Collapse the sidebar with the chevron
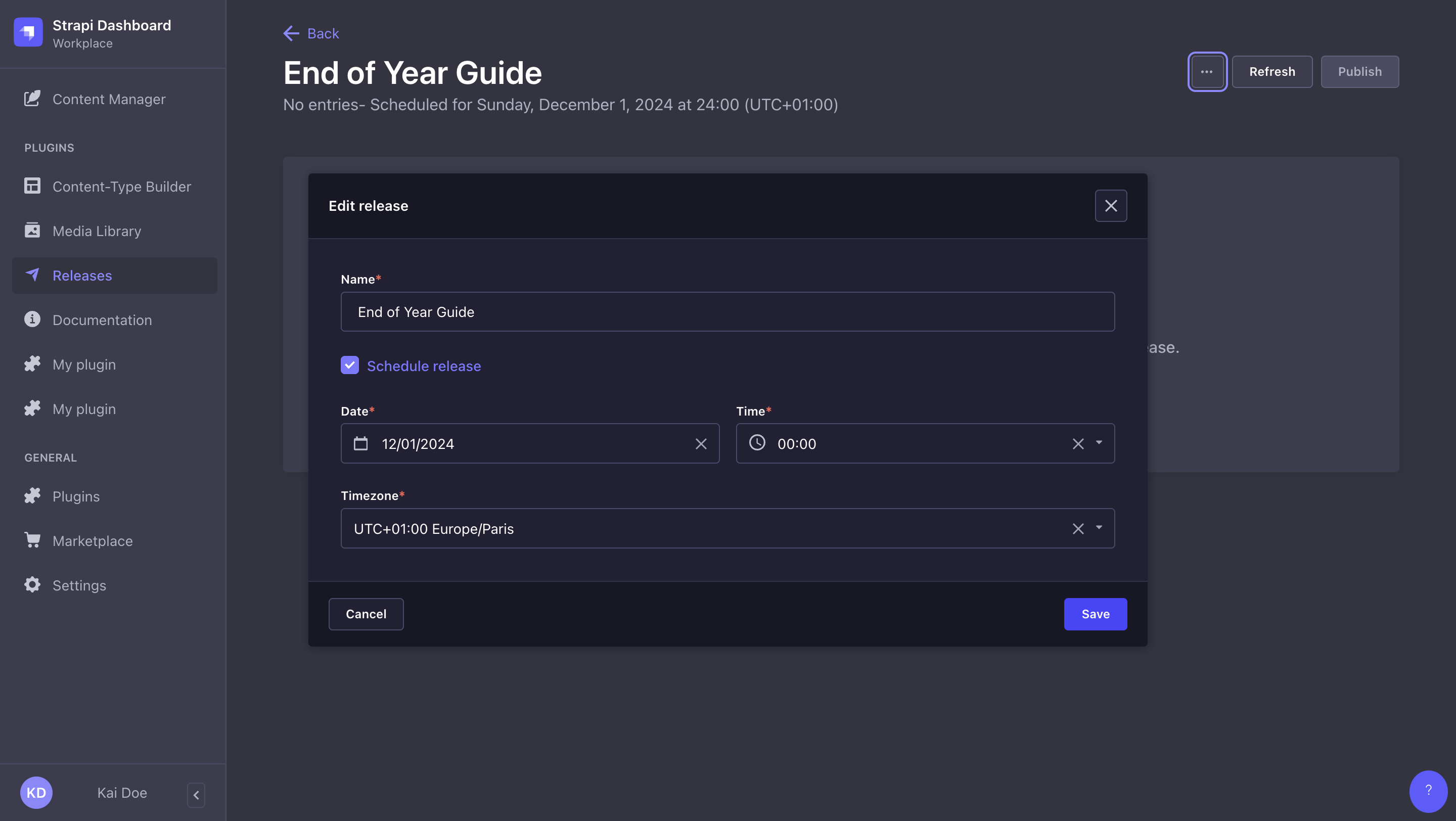 196,794
